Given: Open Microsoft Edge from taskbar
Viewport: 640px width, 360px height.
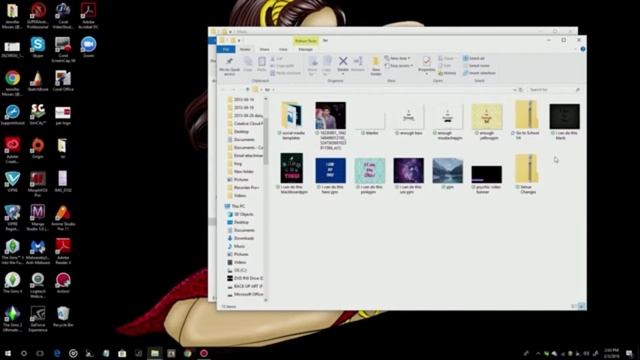Looking at the screenshot, I should pos(57,353).
